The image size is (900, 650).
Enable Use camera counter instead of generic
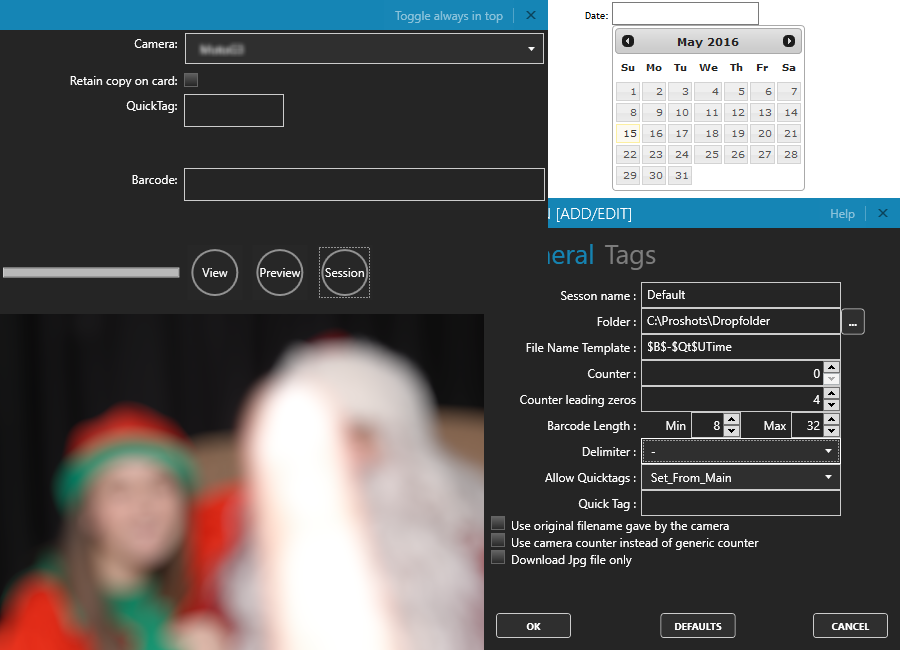click(498, 541)
